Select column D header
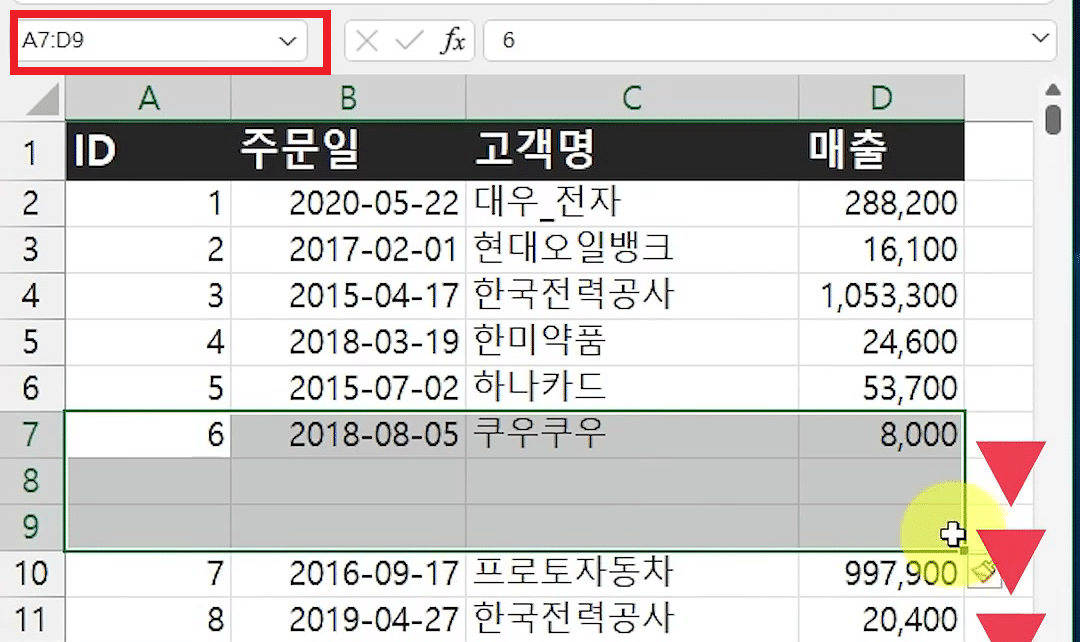The image size is (1080, 642). [882, 99]
